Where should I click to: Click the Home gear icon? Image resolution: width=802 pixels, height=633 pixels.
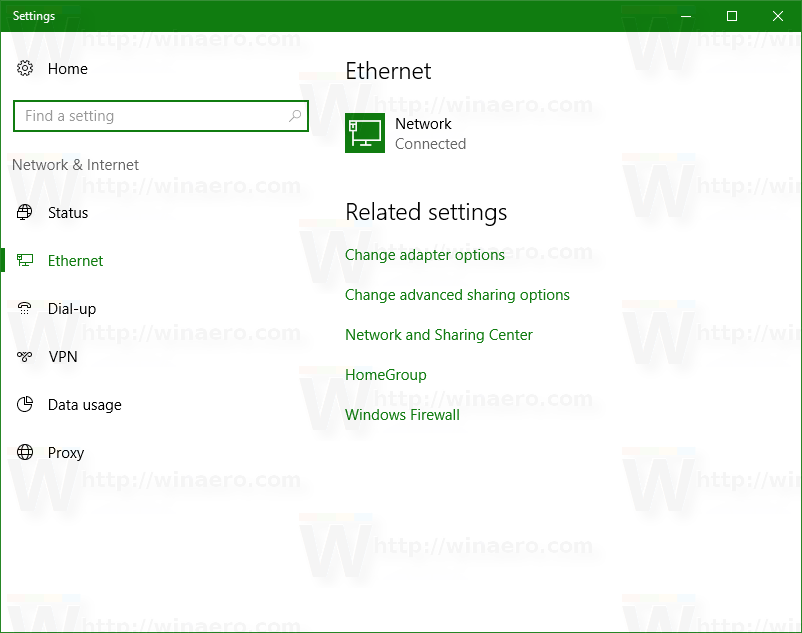pos(25,68)
